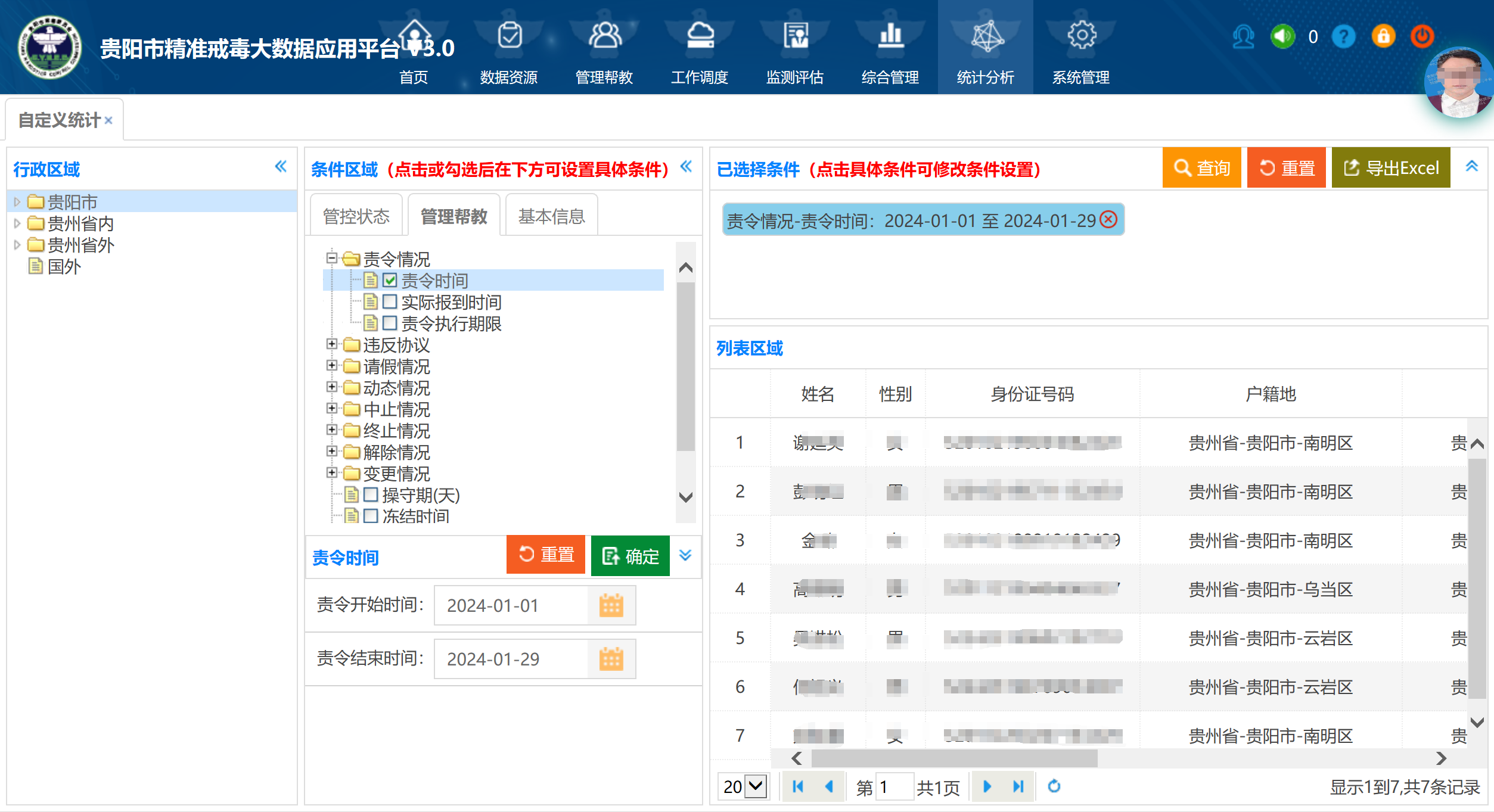Click the 导出Excel button
The image size is (1494, 812).
pyautogui.click(x=1390, y=168)
